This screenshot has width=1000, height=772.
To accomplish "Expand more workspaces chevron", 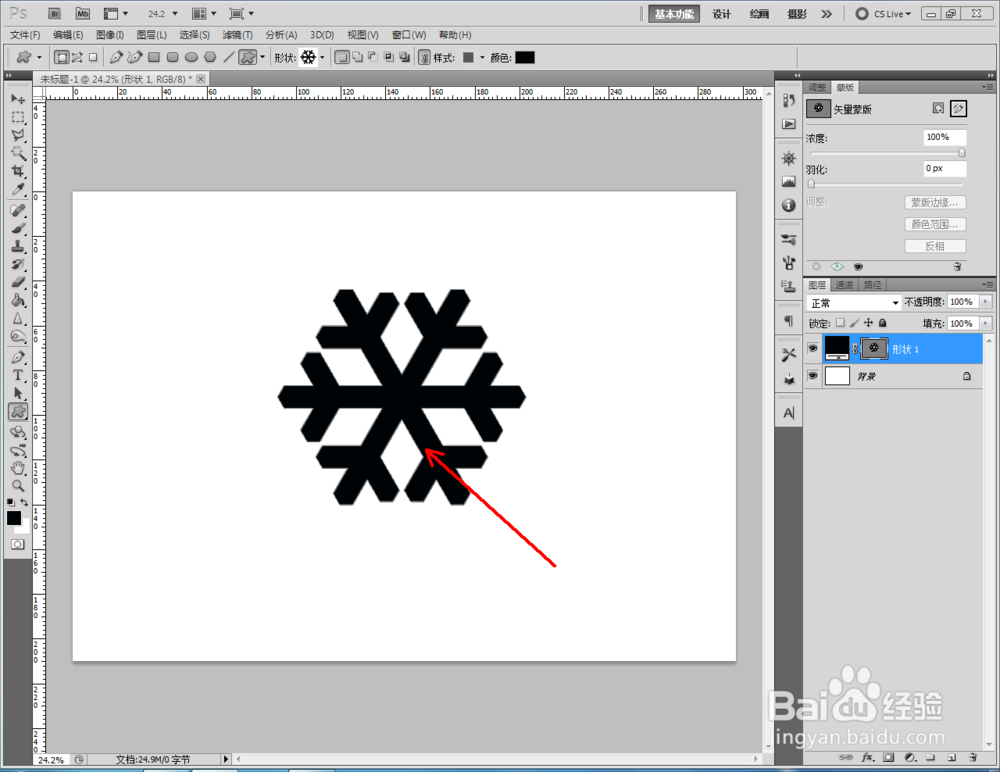I will click(827, 13).
